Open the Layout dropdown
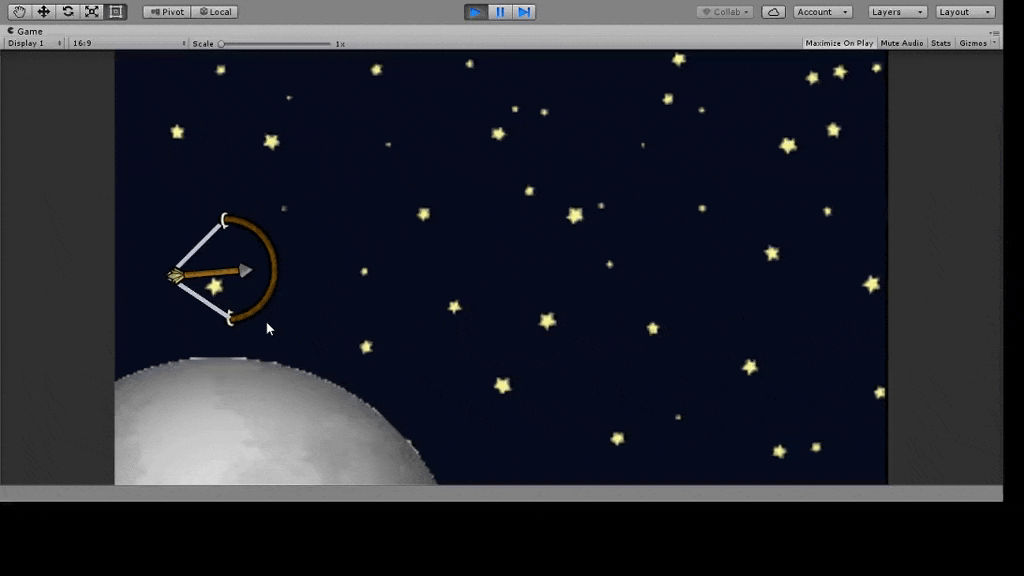Screen dimensions: 1024x576 [x=965, y=12]
